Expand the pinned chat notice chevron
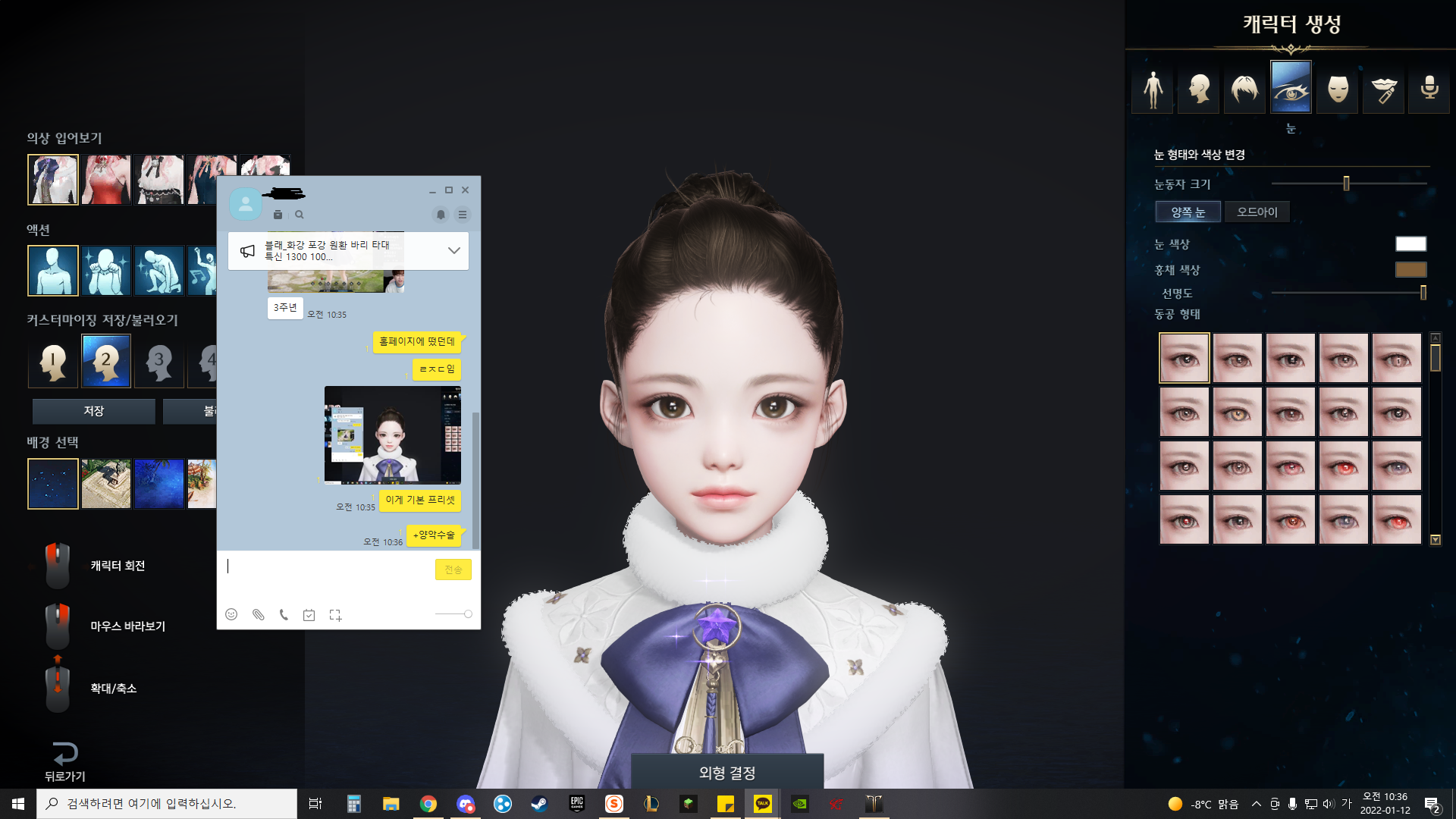This screenshot has width=1456, height=819. pos(453,250)
